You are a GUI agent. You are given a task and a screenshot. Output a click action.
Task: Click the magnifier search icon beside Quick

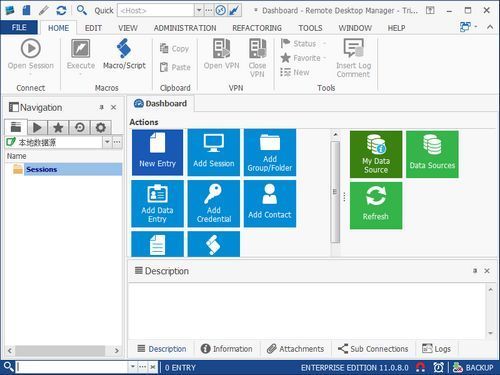coord(81,10)
